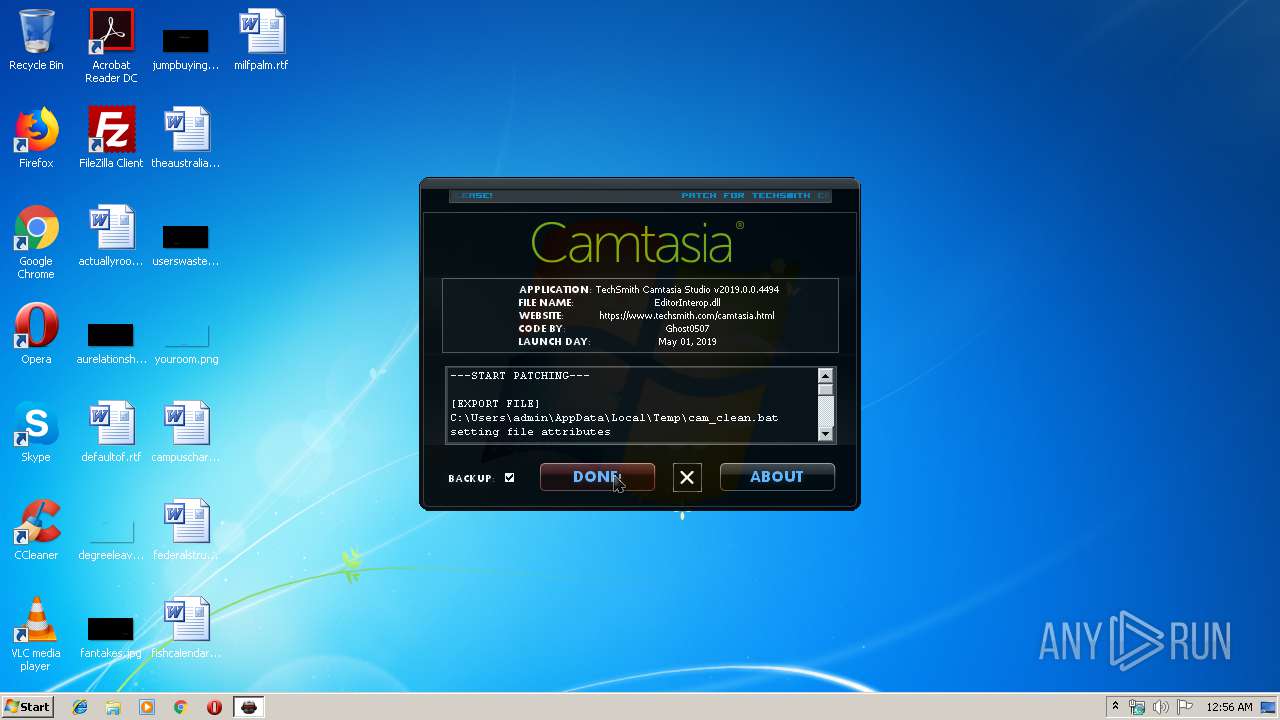Select federalstru Word document icon
1280x720 pixels.
click(185, 530)
